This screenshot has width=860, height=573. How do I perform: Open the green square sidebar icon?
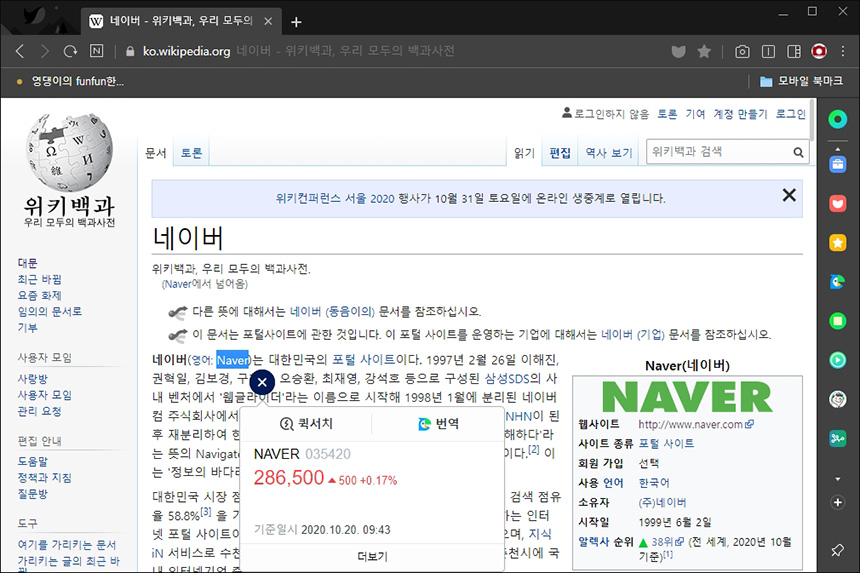(x=838, y=321)
